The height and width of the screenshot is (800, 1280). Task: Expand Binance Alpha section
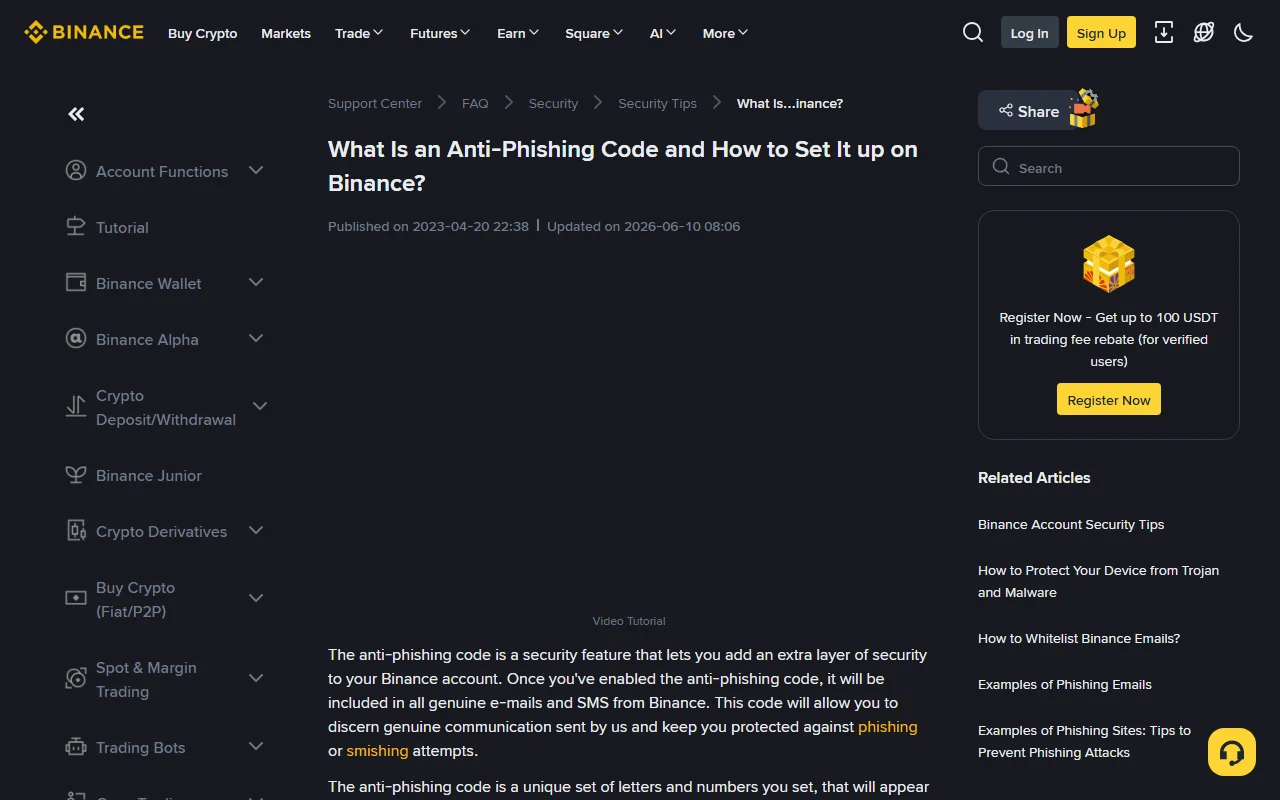click(256, 339)
